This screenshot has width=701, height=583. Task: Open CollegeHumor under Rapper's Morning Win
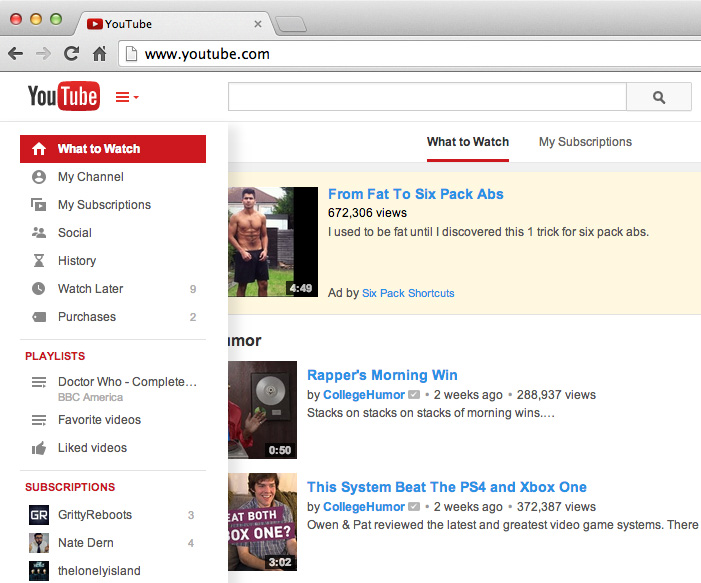[x=364, y=395]
